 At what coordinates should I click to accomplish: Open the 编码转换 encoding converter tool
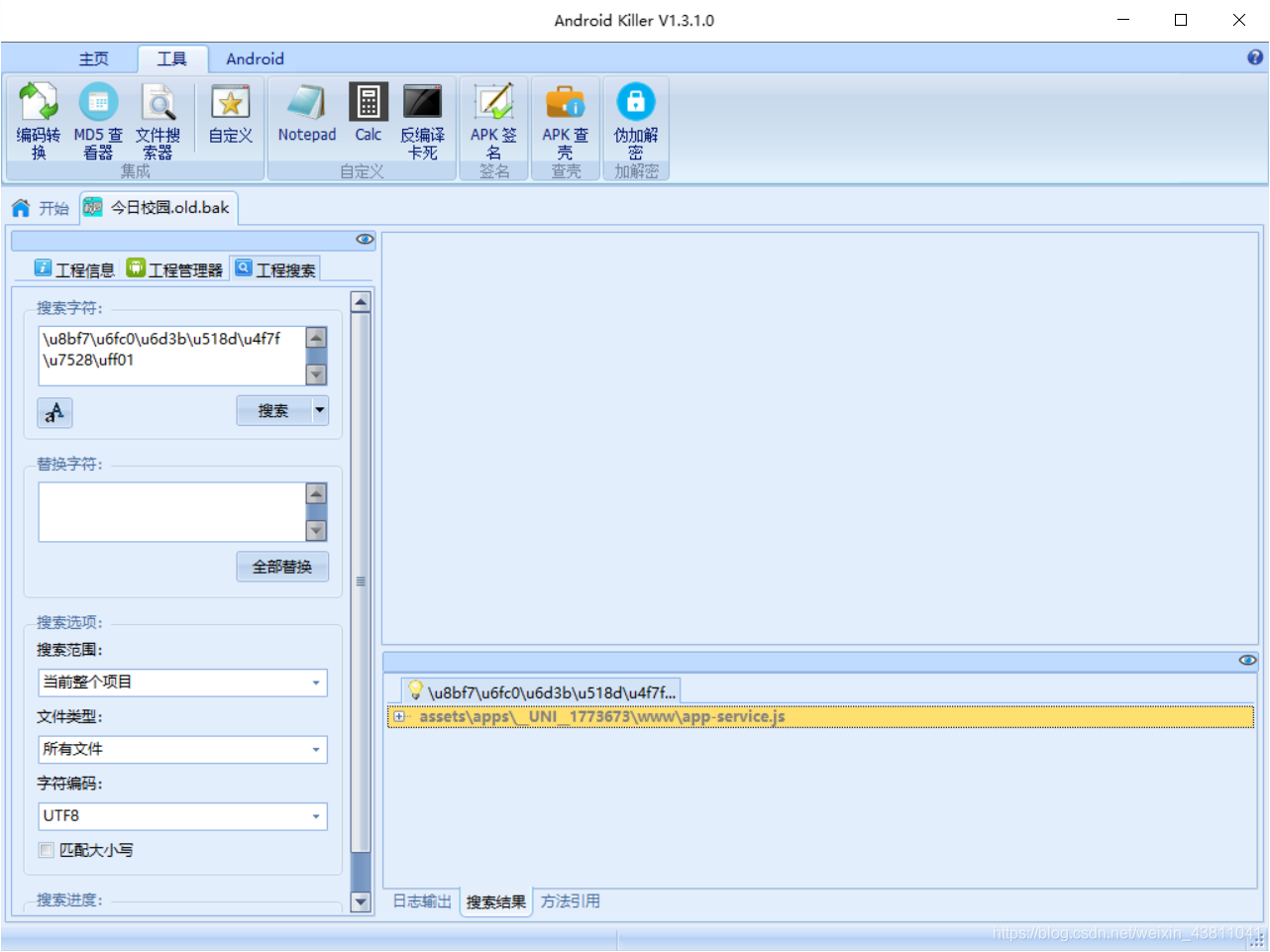tap(39, 121)
